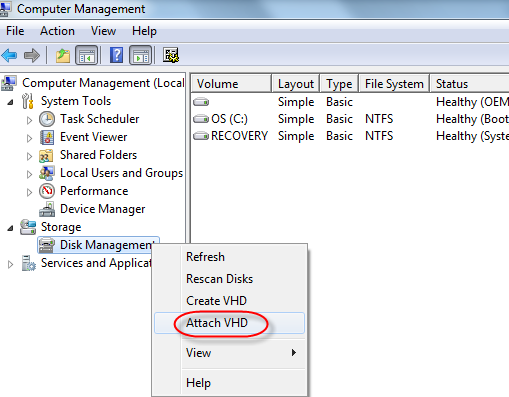Choose Create VHD from context menu
The width and height of the screenshot is (509, 397).
229,301
